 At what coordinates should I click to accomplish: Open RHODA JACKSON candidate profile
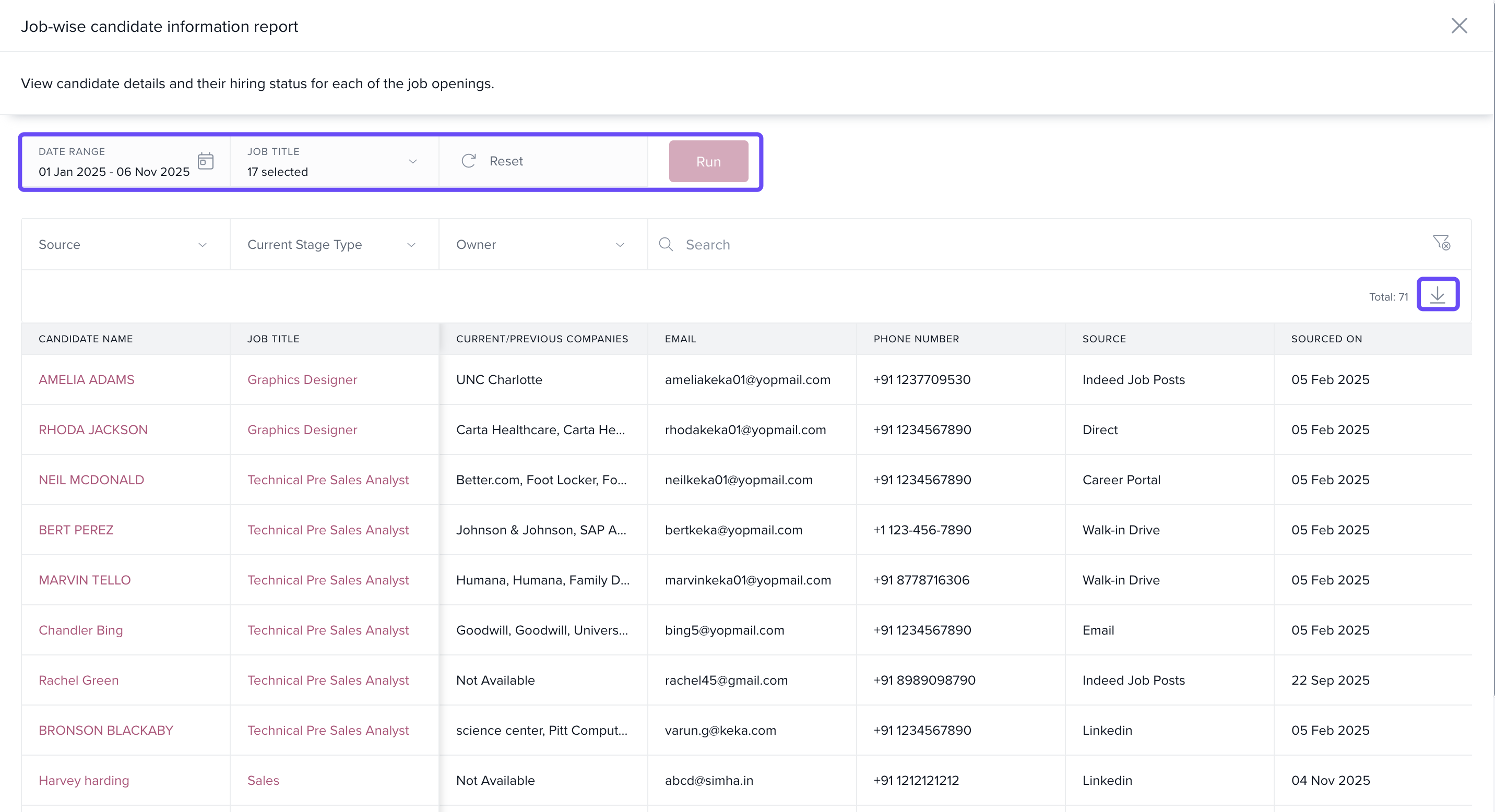(x=93, y=430)
